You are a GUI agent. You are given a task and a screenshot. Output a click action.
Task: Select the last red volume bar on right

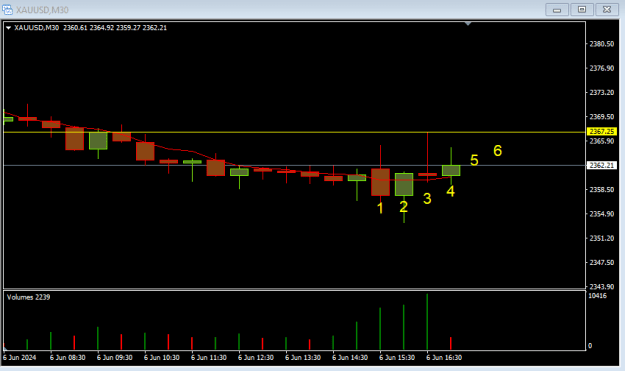click(451, 344)
